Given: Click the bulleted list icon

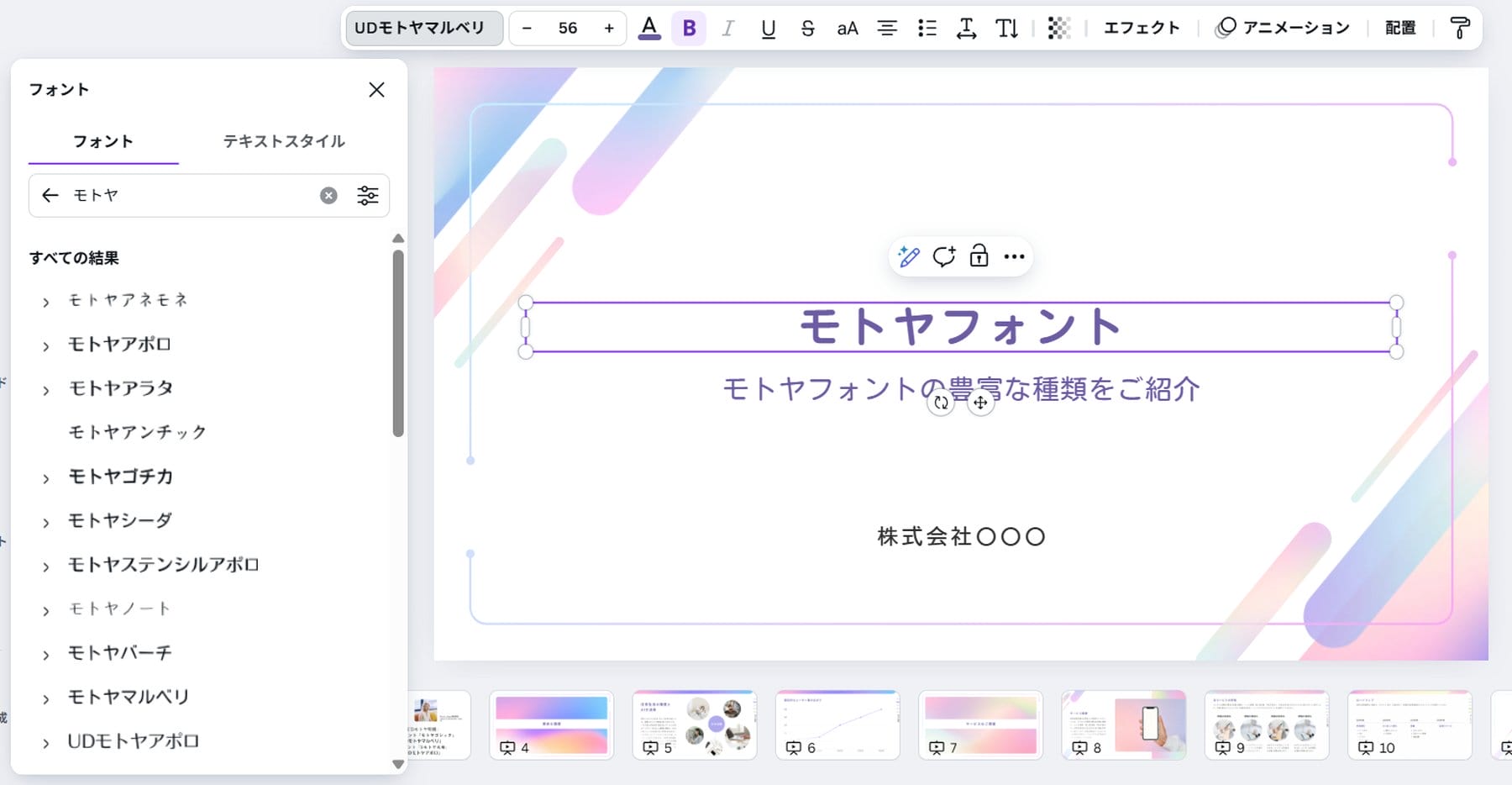Looking at the screenshot, I should click(927, 28).
